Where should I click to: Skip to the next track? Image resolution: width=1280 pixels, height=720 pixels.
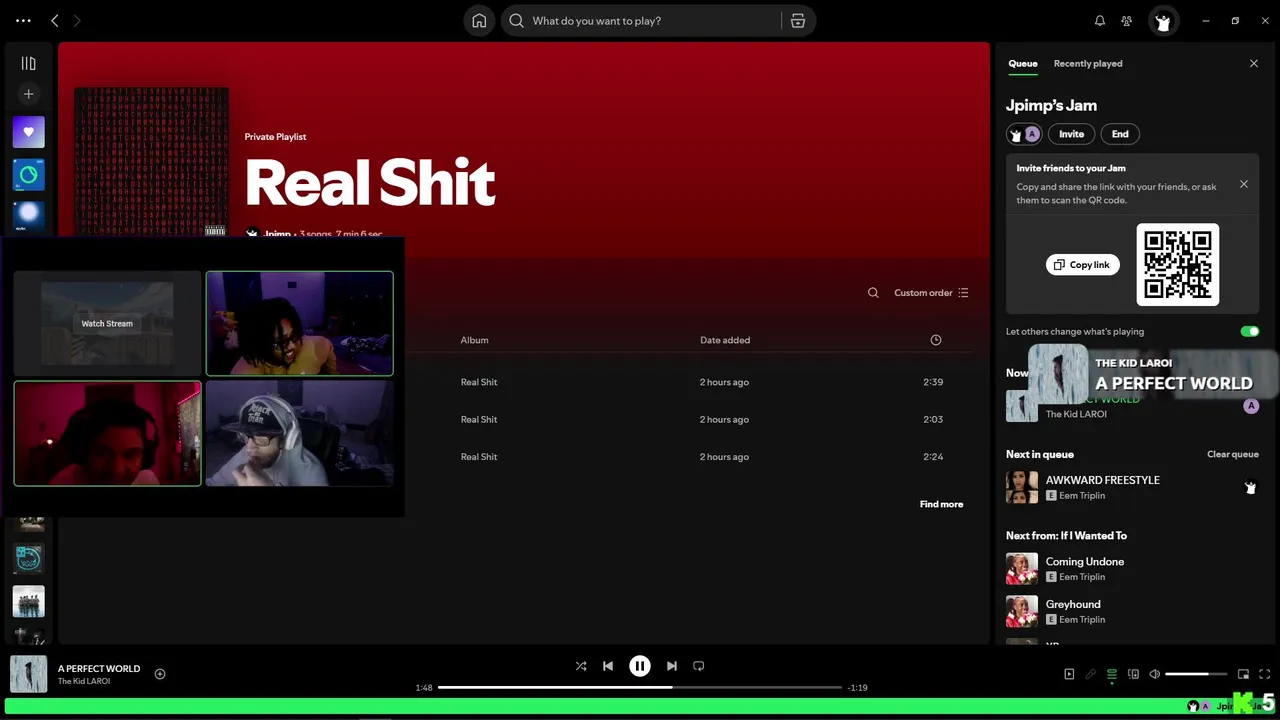pyautogui.click(x=672, y=666)
